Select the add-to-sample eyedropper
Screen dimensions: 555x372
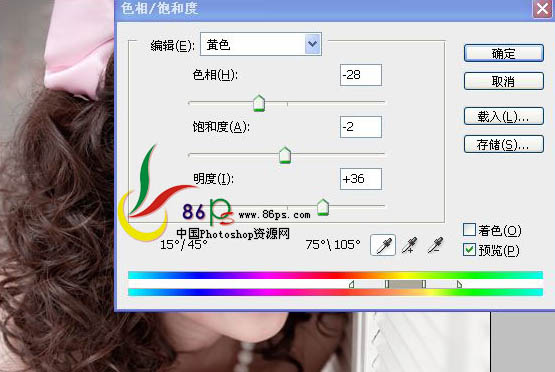[x=410, y=245]
